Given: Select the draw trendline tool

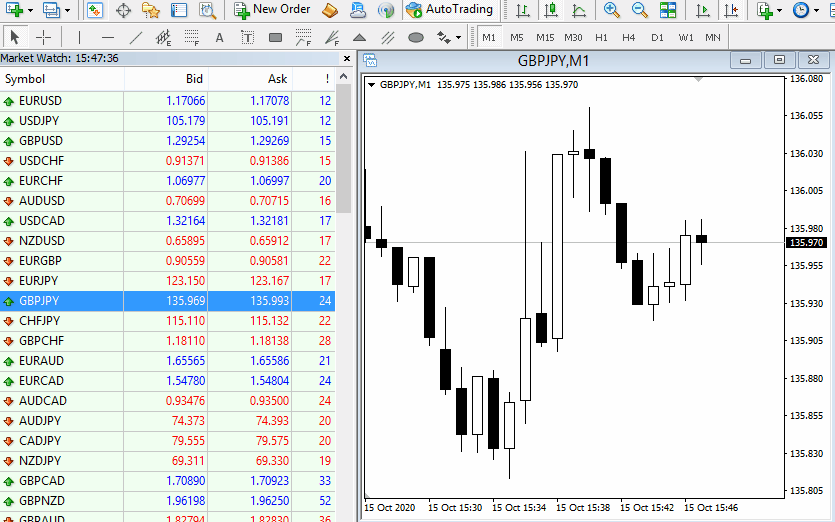Looking at the screenshot, I should tap(136, 38).
